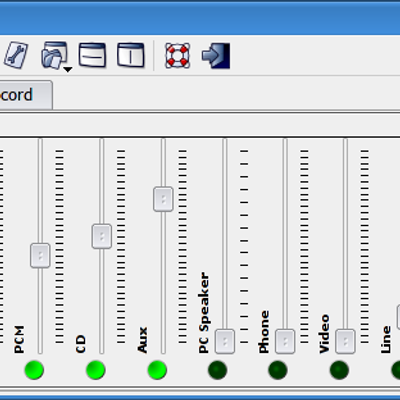The image size is (400, 400).
Task: Click the PCM channel label
Action: [x=19, y=339]
